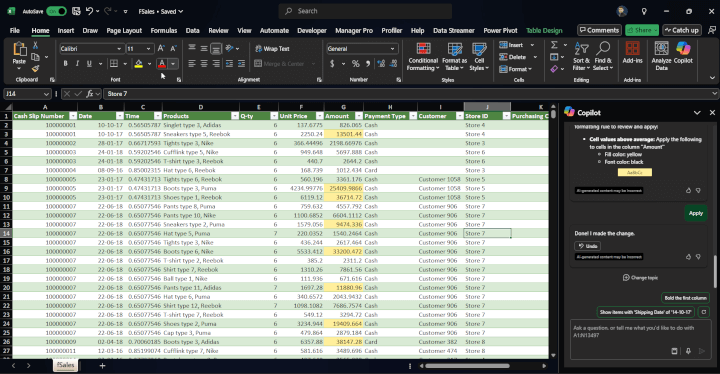Toggle Align Left
The height and width of the screenshot is (374, 720).
click(192, 63)
